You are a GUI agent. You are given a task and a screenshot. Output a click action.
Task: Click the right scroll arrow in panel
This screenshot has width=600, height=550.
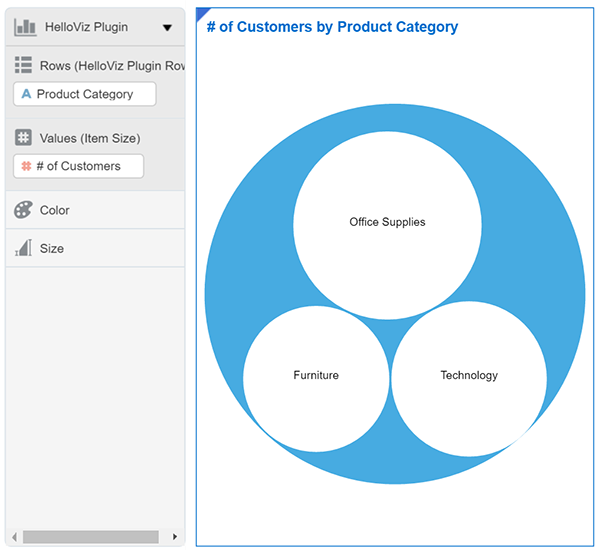[x=175, y=537]
